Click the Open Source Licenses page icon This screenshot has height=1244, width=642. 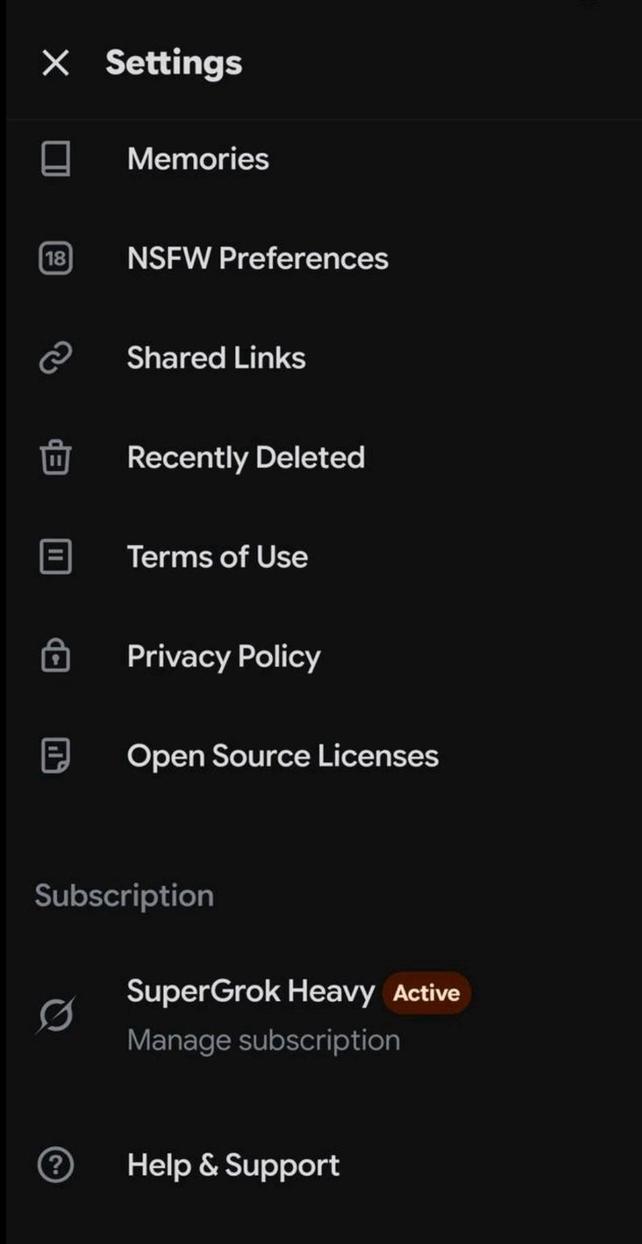coord(55,756)
